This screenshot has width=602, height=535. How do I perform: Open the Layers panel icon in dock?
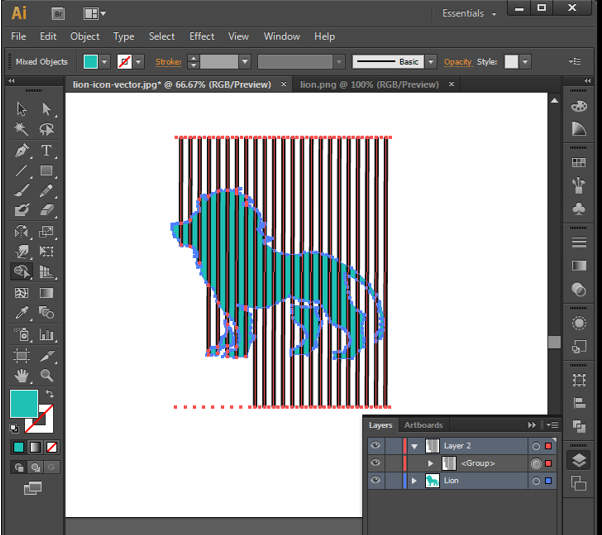tap(578, 460)
